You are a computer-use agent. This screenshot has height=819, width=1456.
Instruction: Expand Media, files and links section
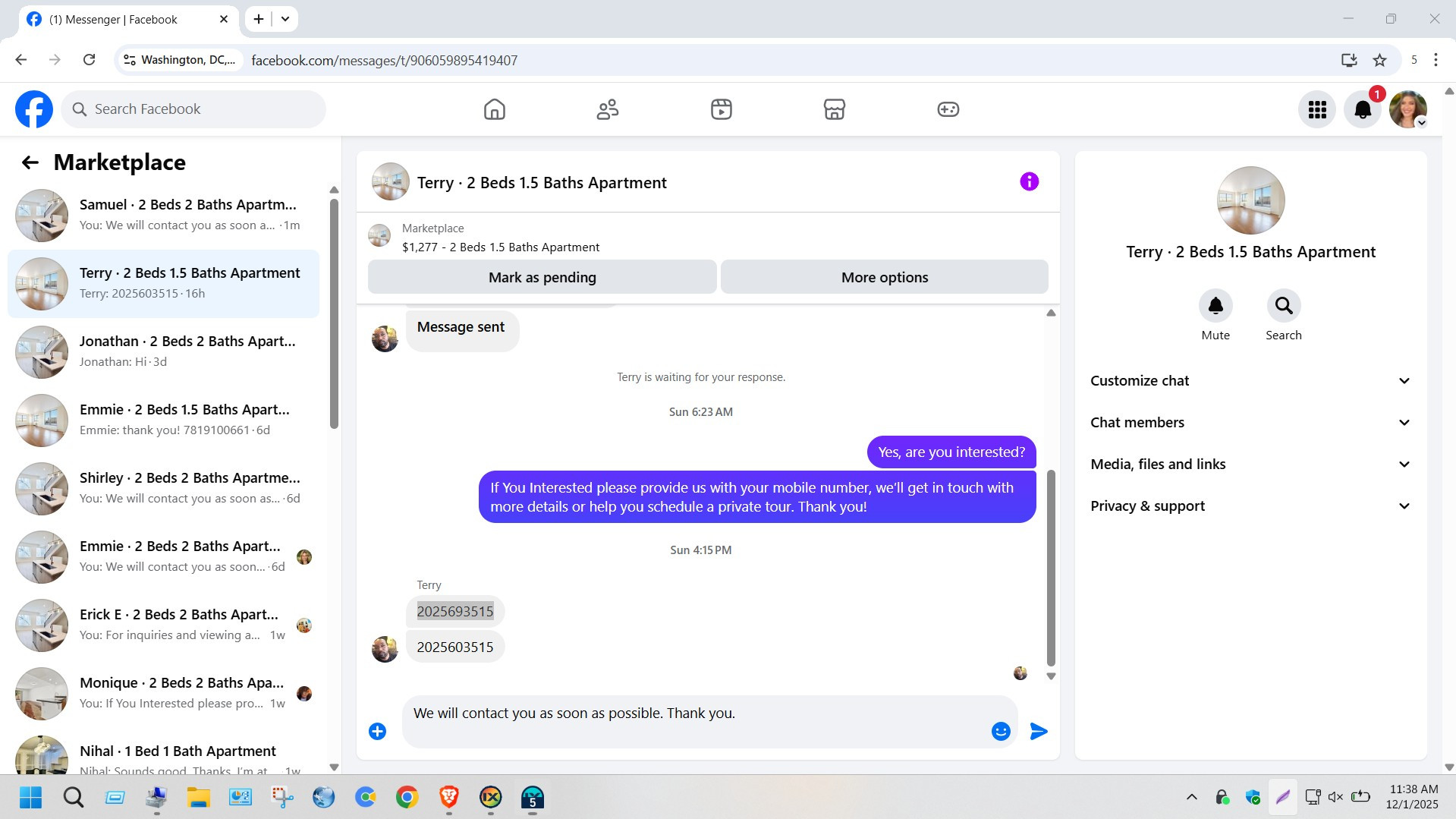[x=1250, y=465]
